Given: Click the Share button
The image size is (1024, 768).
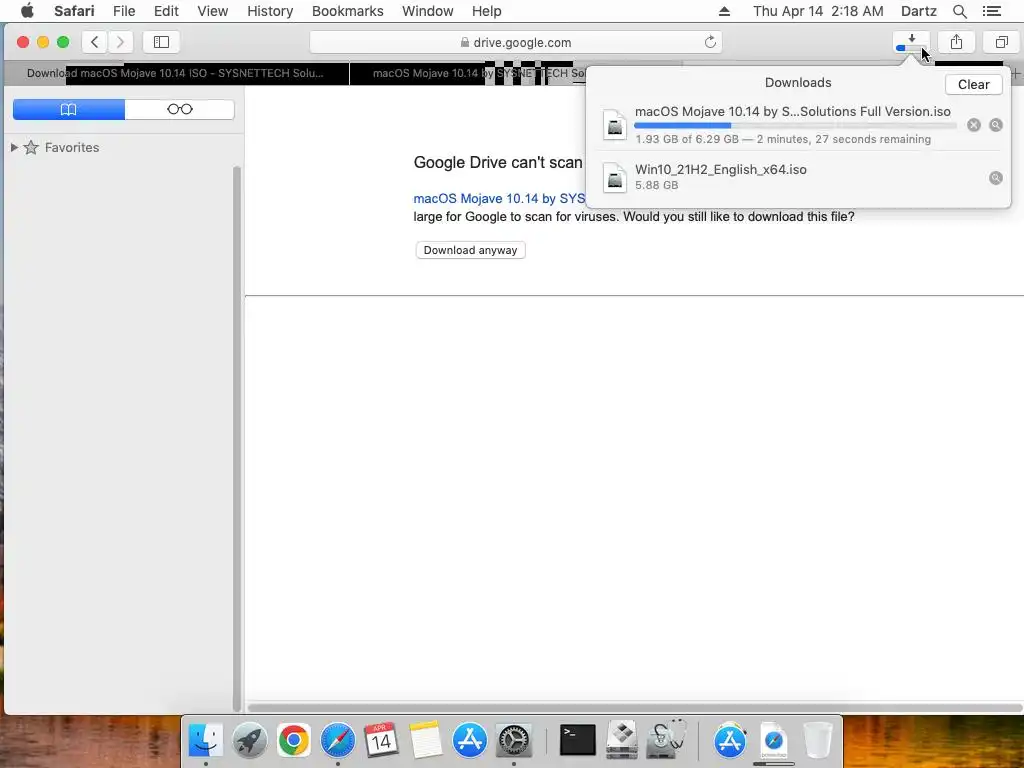Looking at the screenshot, I should (x=956, y=42).
